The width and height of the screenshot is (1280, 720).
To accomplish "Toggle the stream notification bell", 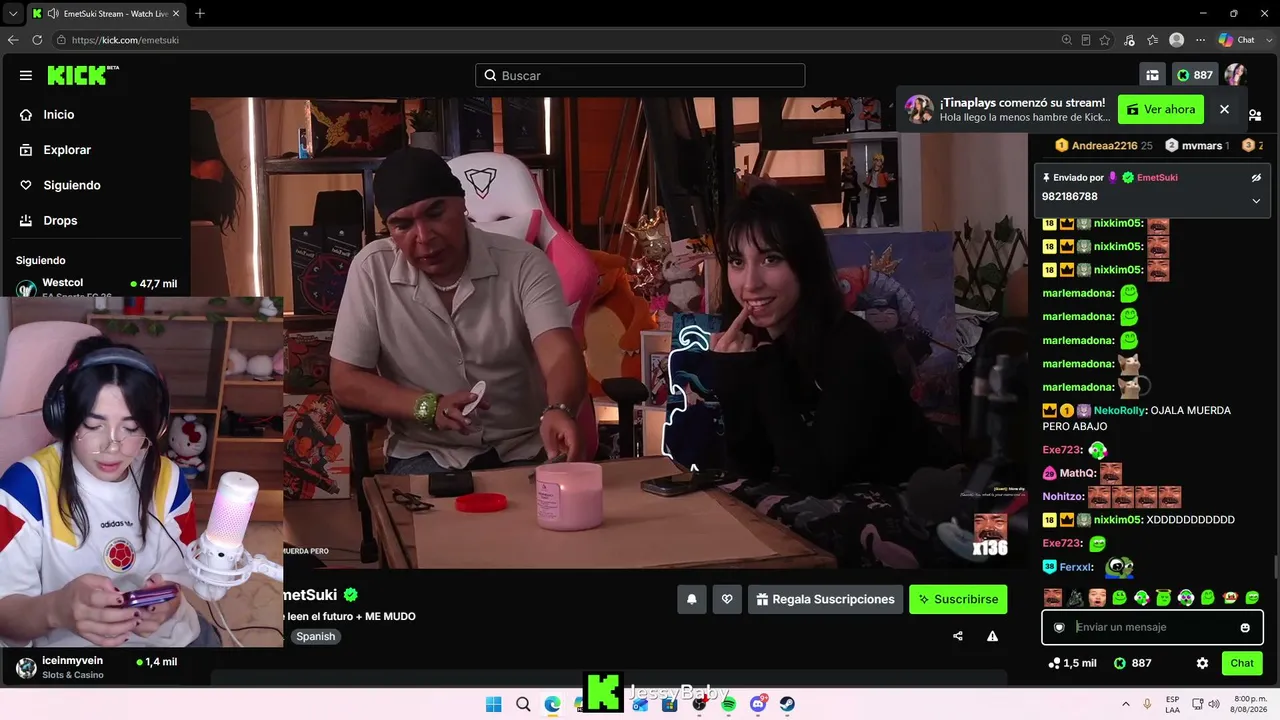I will tap(691, 599).
